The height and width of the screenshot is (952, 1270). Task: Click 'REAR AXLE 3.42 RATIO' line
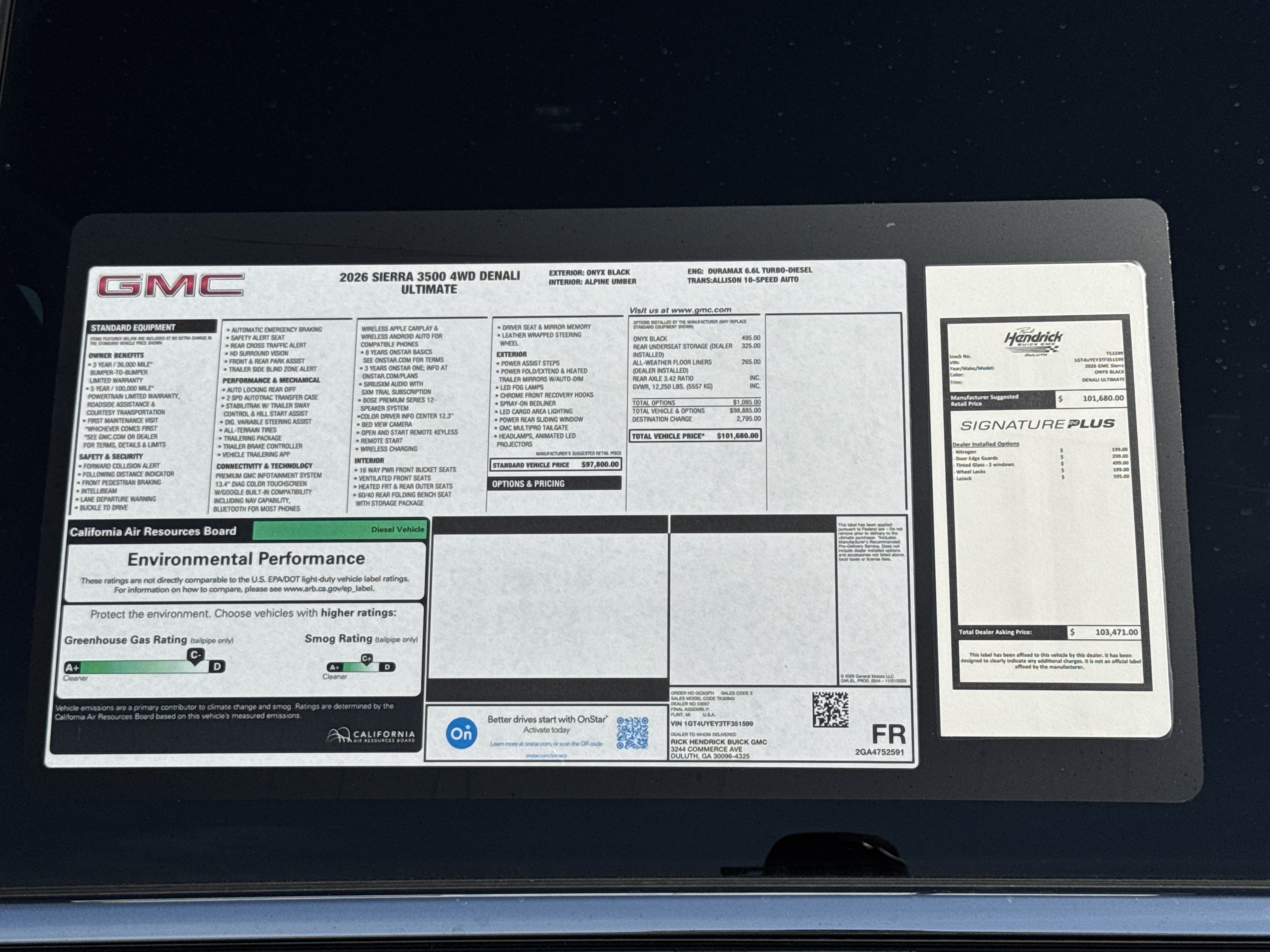(x=696, y=378)
